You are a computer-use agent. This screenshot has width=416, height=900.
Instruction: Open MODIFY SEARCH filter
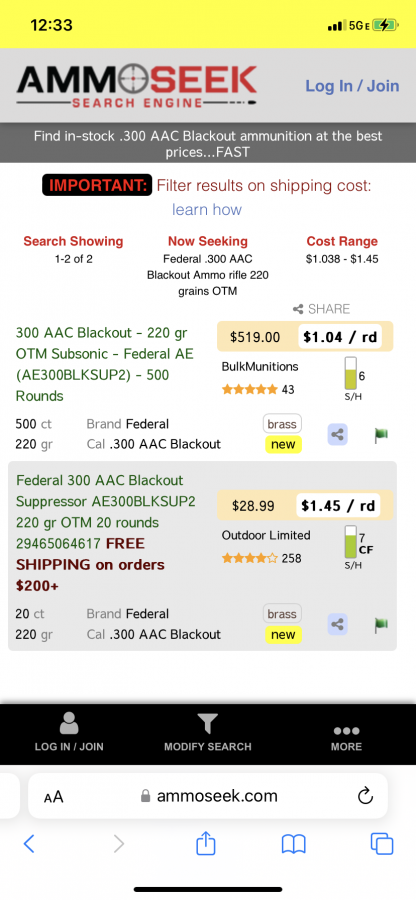click(208, 733)
